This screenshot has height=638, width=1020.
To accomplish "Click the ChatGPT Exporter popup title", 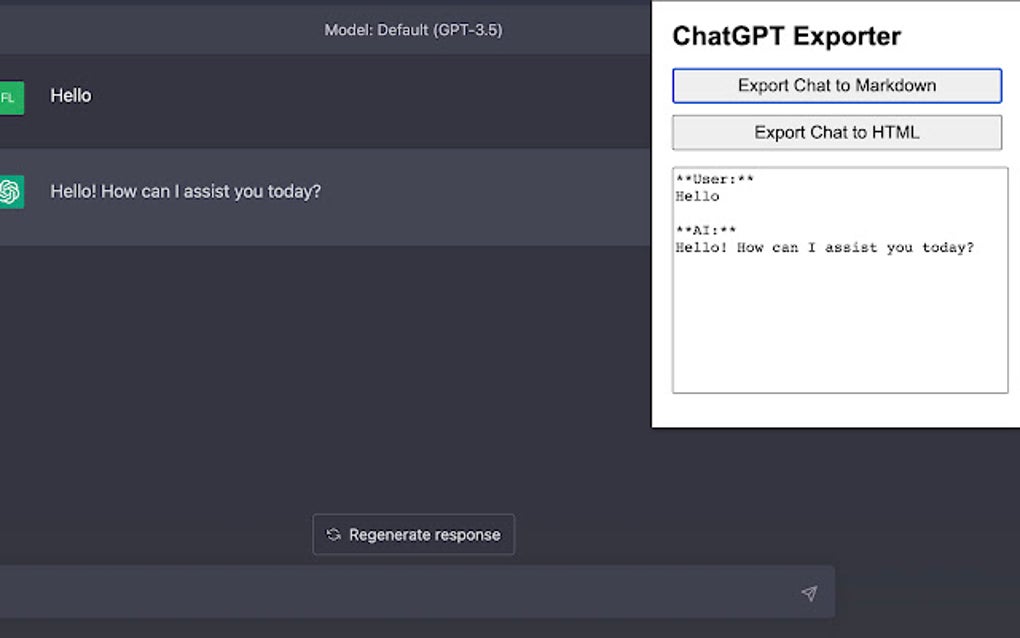I will [786, 37].
